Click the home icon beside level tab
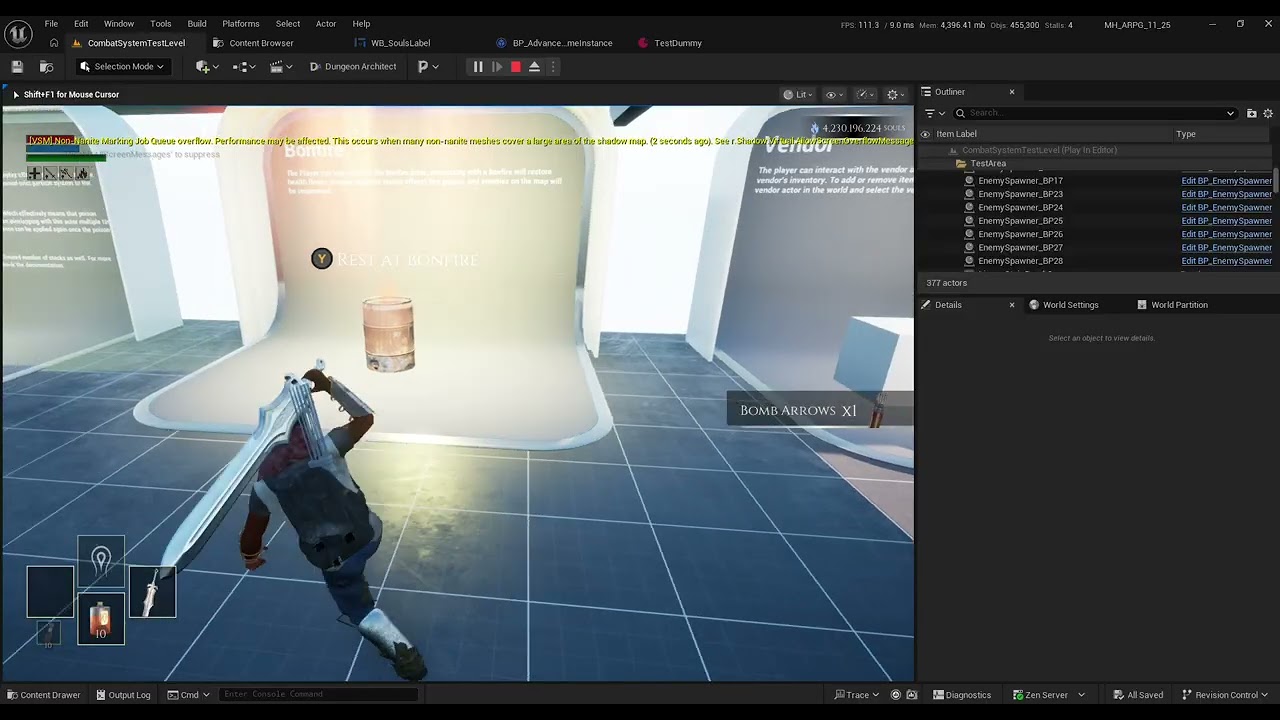The height and width of the screenshot is (720, 1280). tap(54, 43)
